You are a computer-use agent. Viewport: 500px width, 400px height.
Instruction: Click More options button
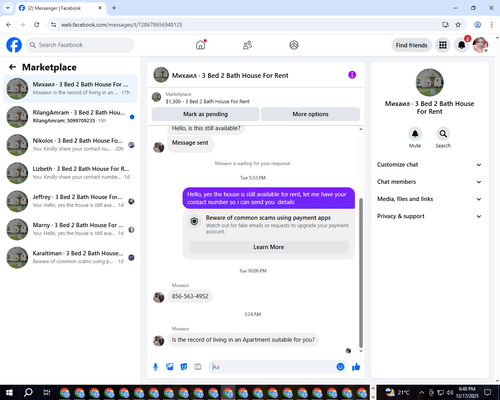click(x=310, y=114)
